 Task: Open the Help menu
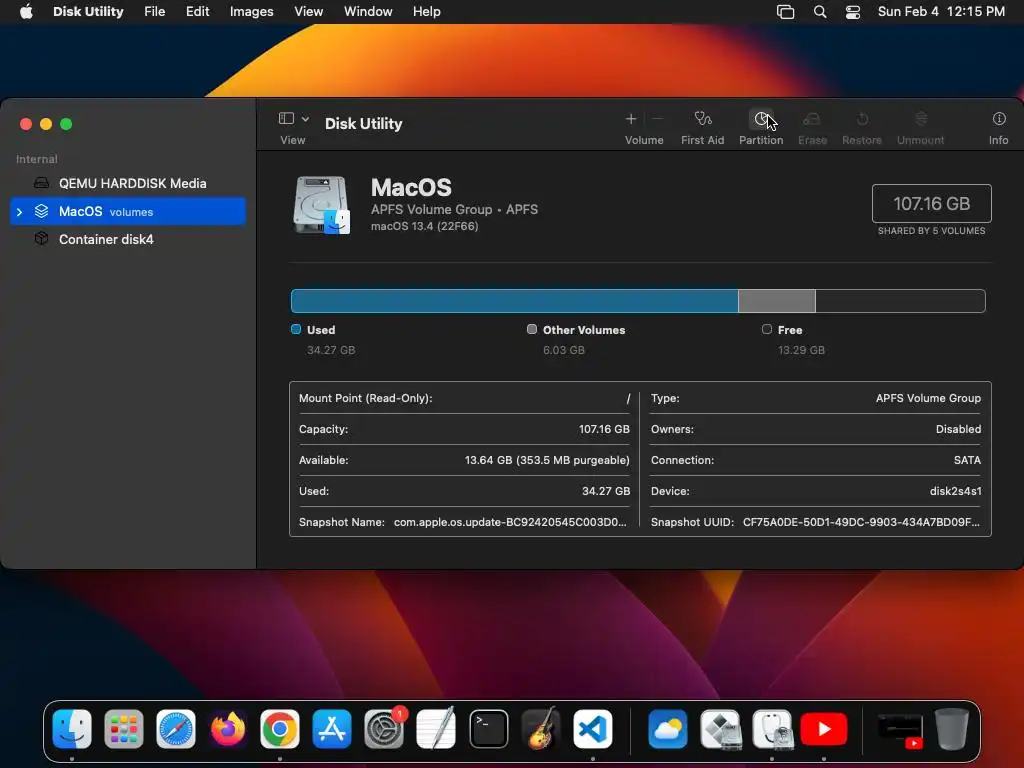click(426, 12)
